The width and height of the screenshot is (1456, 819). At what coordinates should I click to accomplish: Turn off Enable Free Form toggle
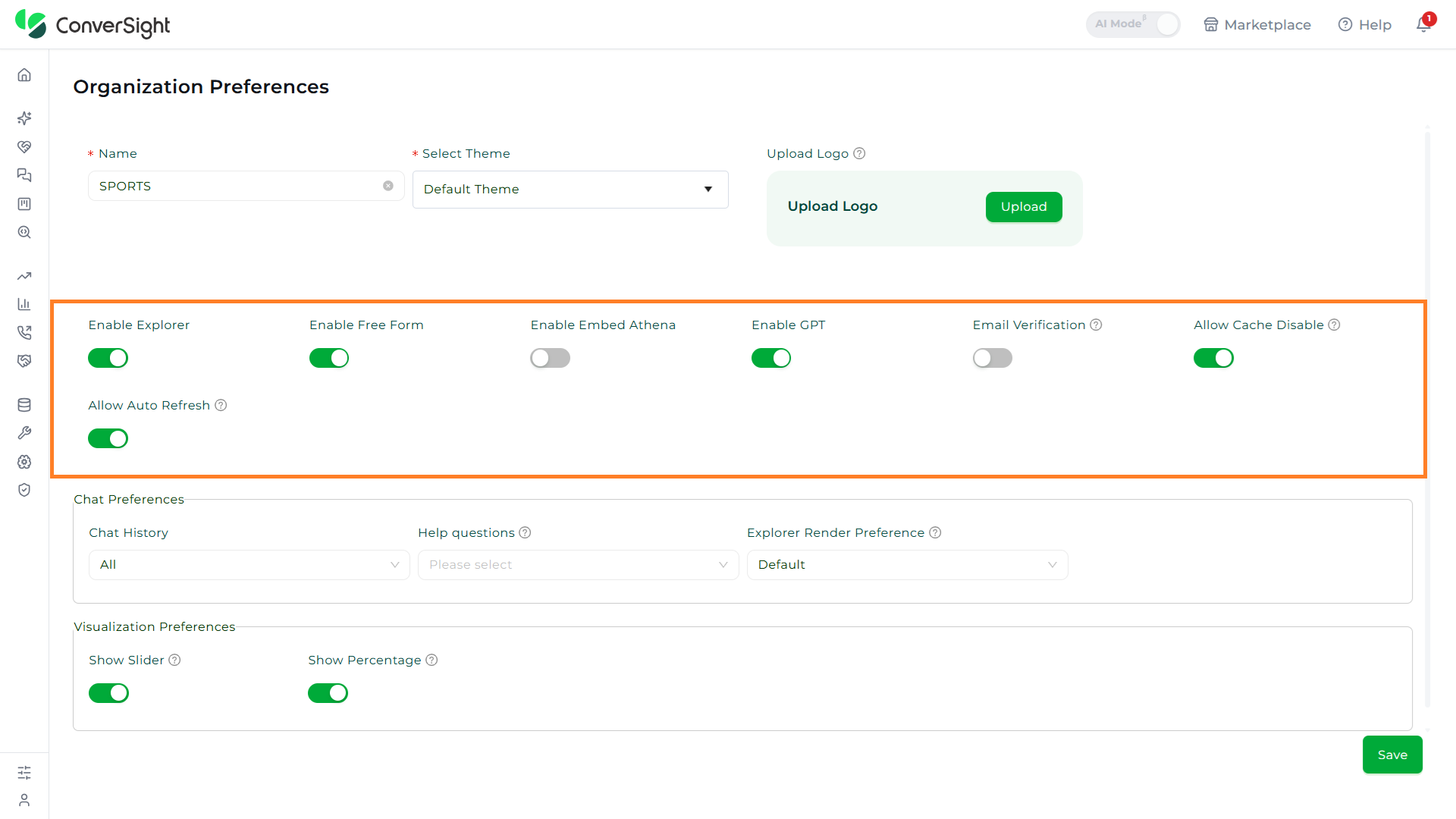click(329, 358)
